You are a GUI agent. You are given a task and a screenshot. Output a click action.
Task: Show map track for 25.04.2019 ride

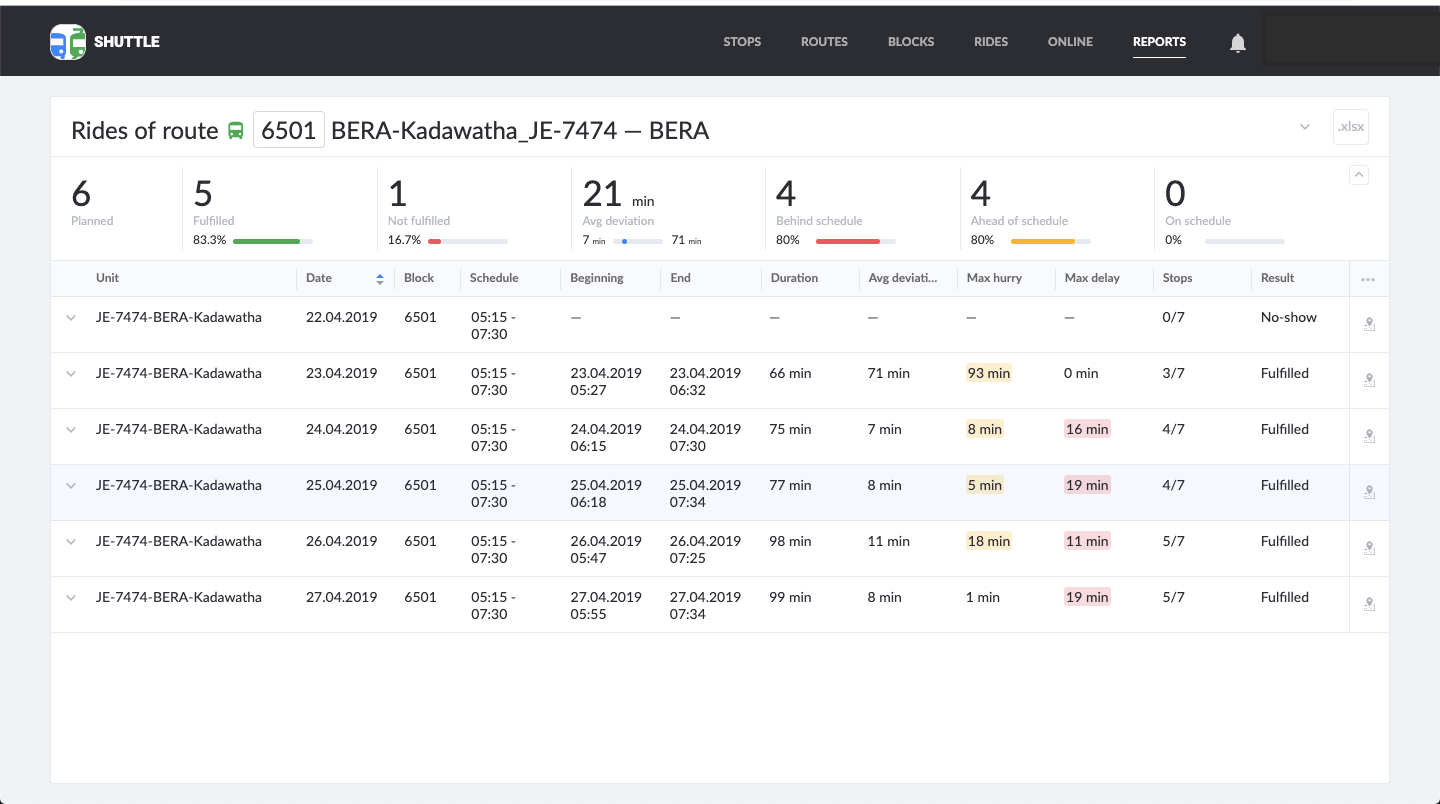click(x=1369, y=492)
